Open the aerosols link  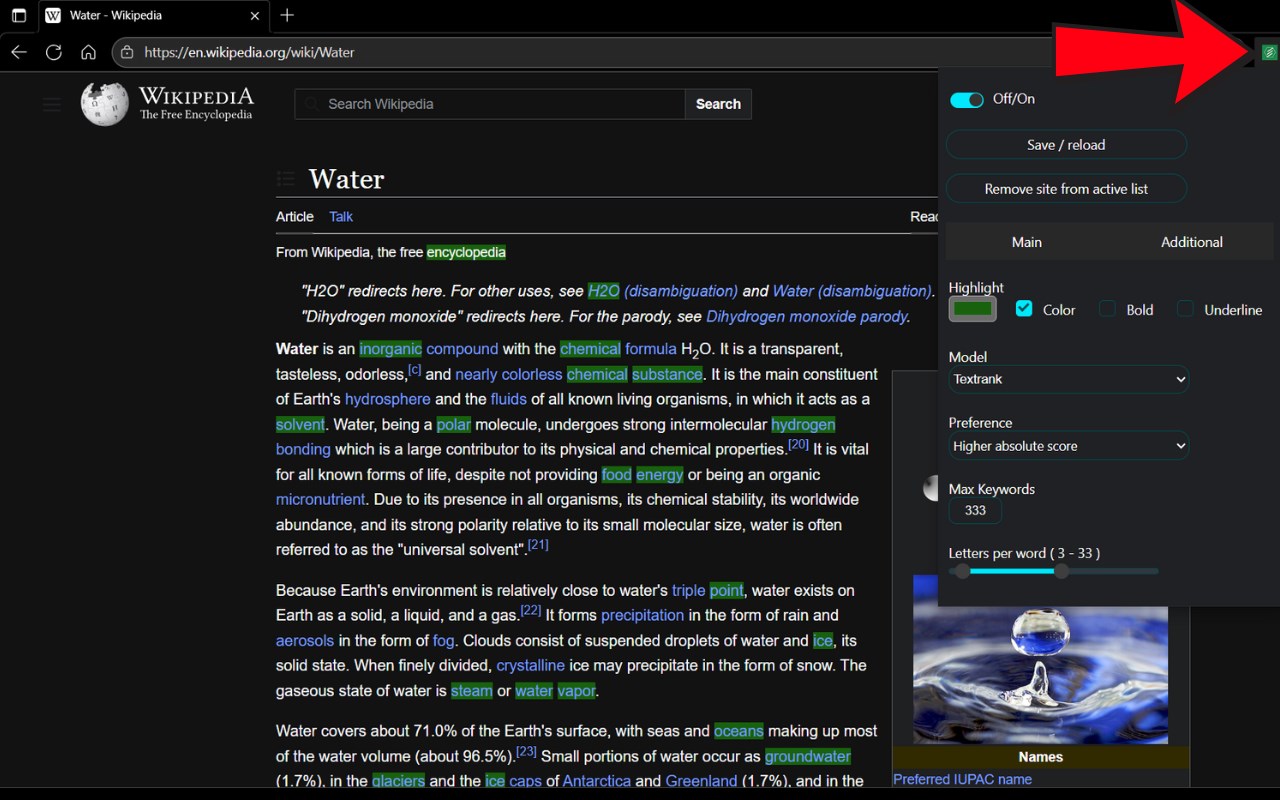coord(305,640)
